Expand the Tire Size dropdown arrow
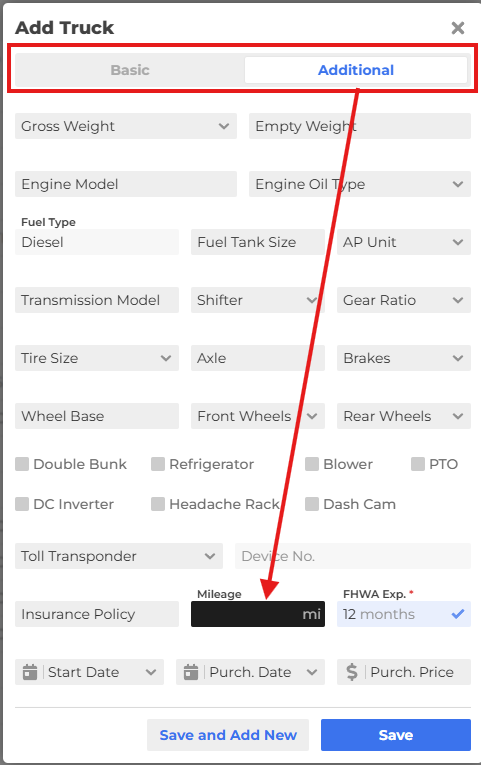The width and height of the screenshot is (481, 765). (166, 358)
